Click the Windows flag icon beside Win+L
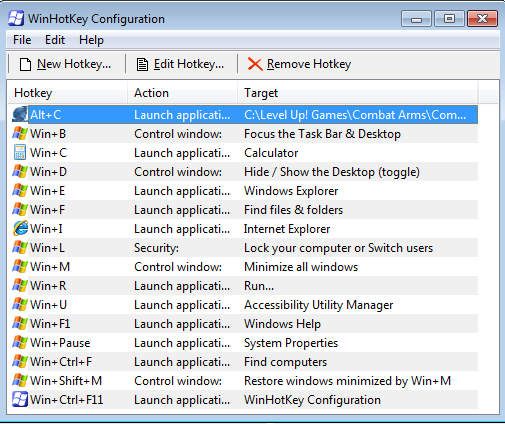 tap(20, 248)
